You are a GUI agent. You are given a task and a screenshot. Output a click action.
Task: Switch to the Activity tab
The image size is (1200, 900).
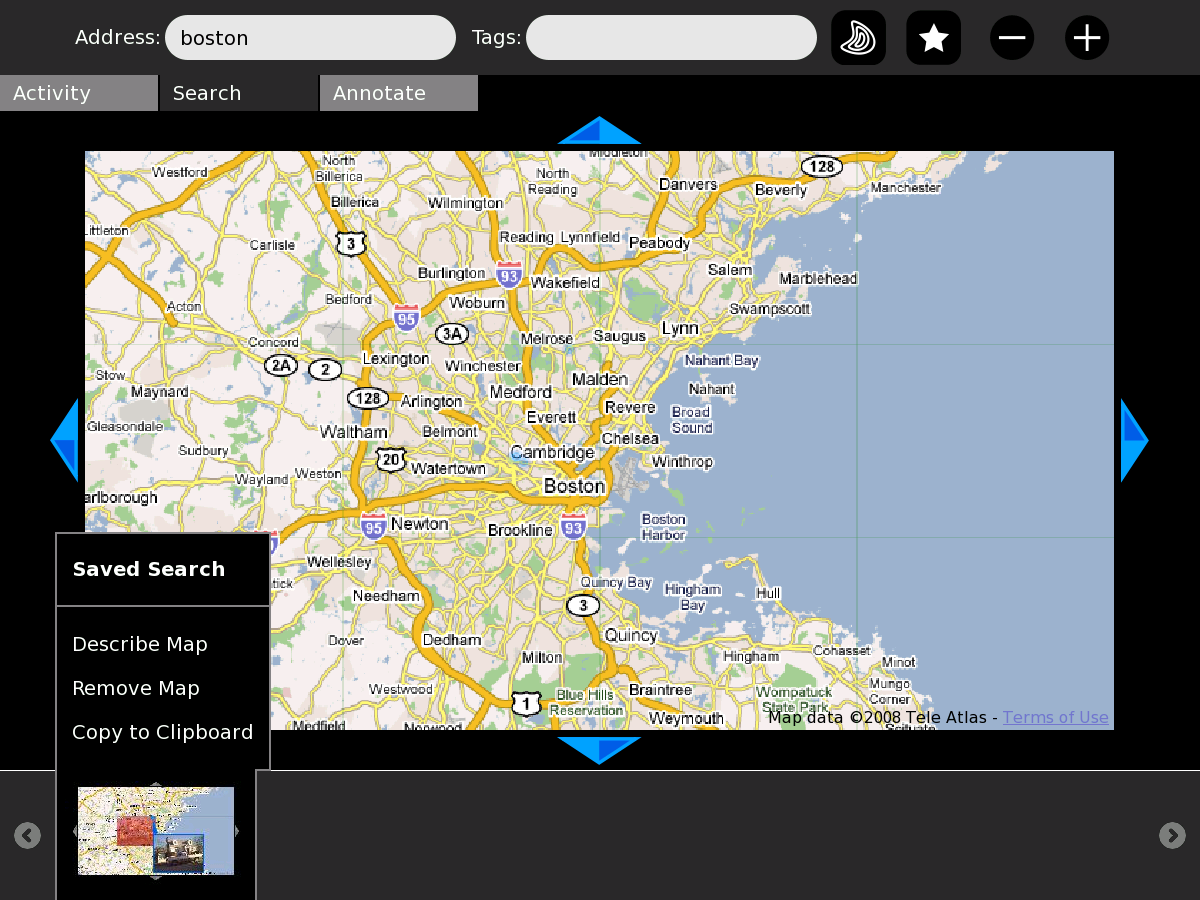point(78,93)
